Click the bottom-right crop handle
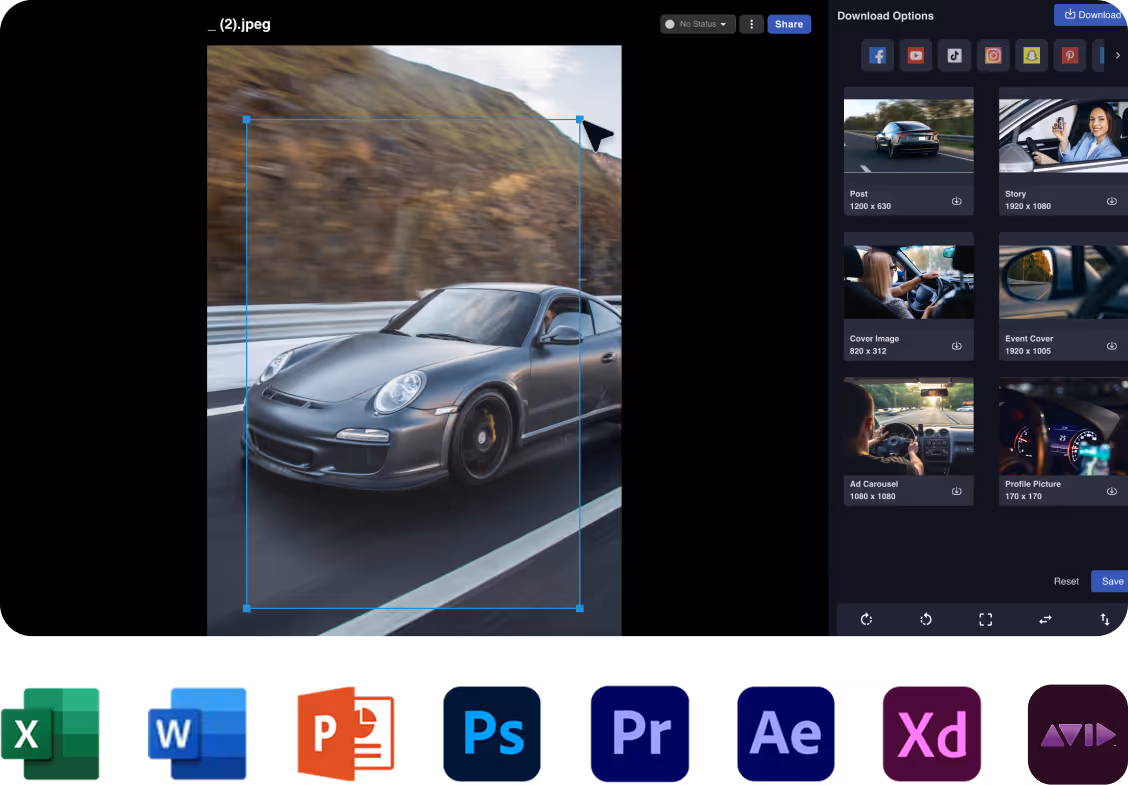This screenshot has height=785, width=1128. (580, 609)
